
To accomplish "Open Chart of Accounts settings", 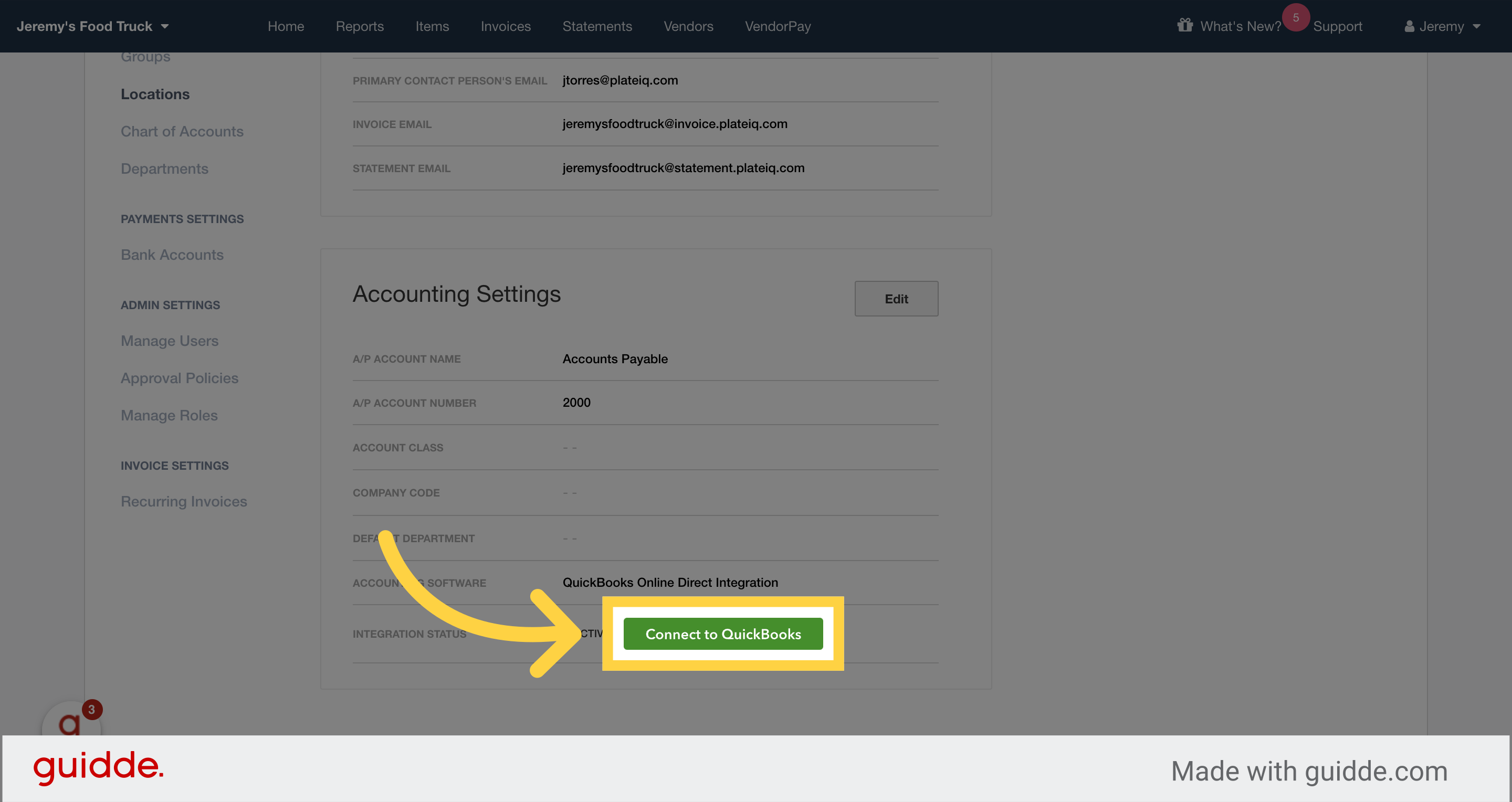I will pos(182,131).
